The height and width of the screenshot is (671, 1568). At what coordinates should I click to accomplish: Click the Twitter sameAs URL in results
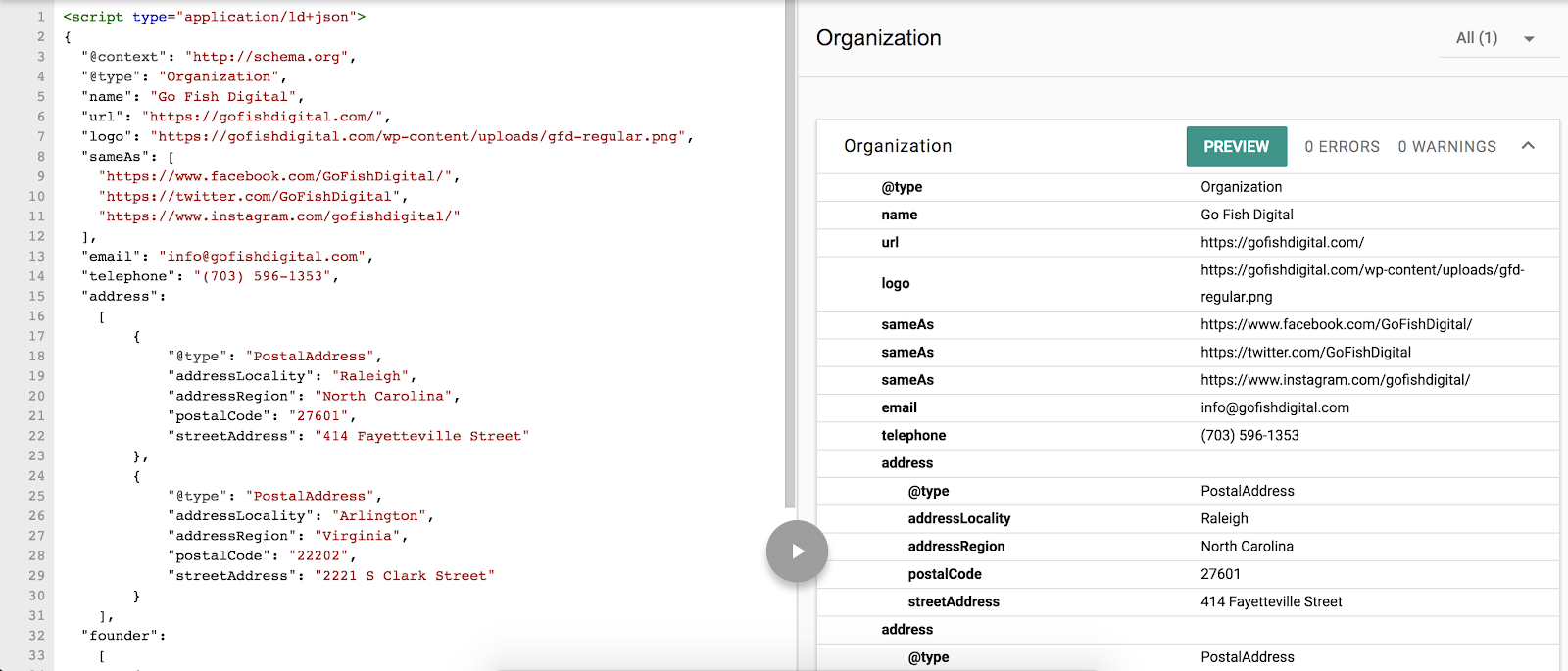pos(1305,353)
